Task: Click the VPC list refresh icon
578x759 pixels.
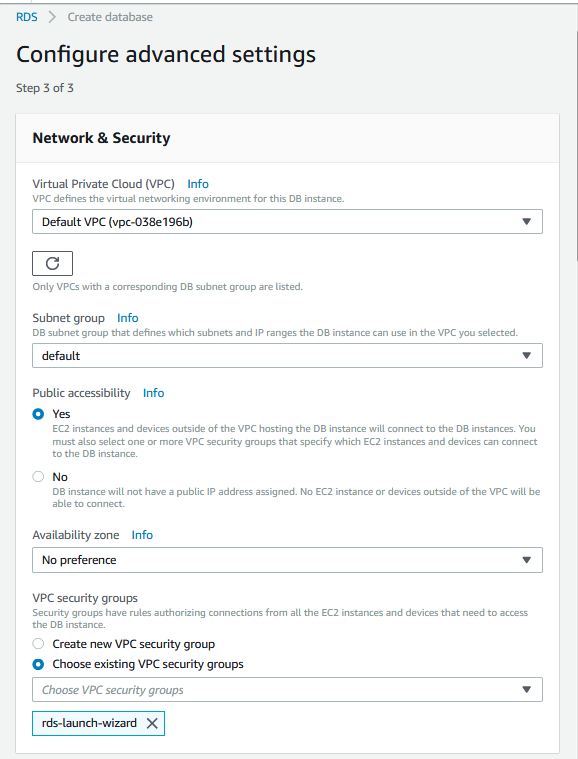Action: [52, 263]
